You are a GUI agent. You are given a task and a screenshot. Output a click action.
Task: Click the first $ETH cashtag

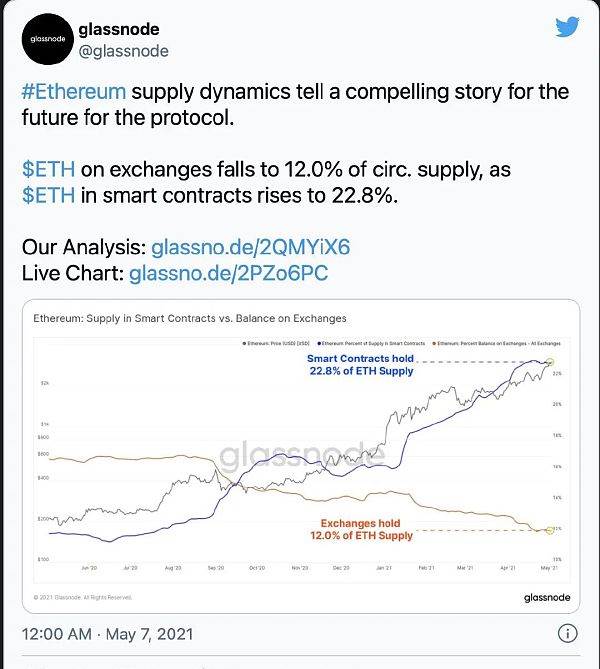tap(49, 169)
